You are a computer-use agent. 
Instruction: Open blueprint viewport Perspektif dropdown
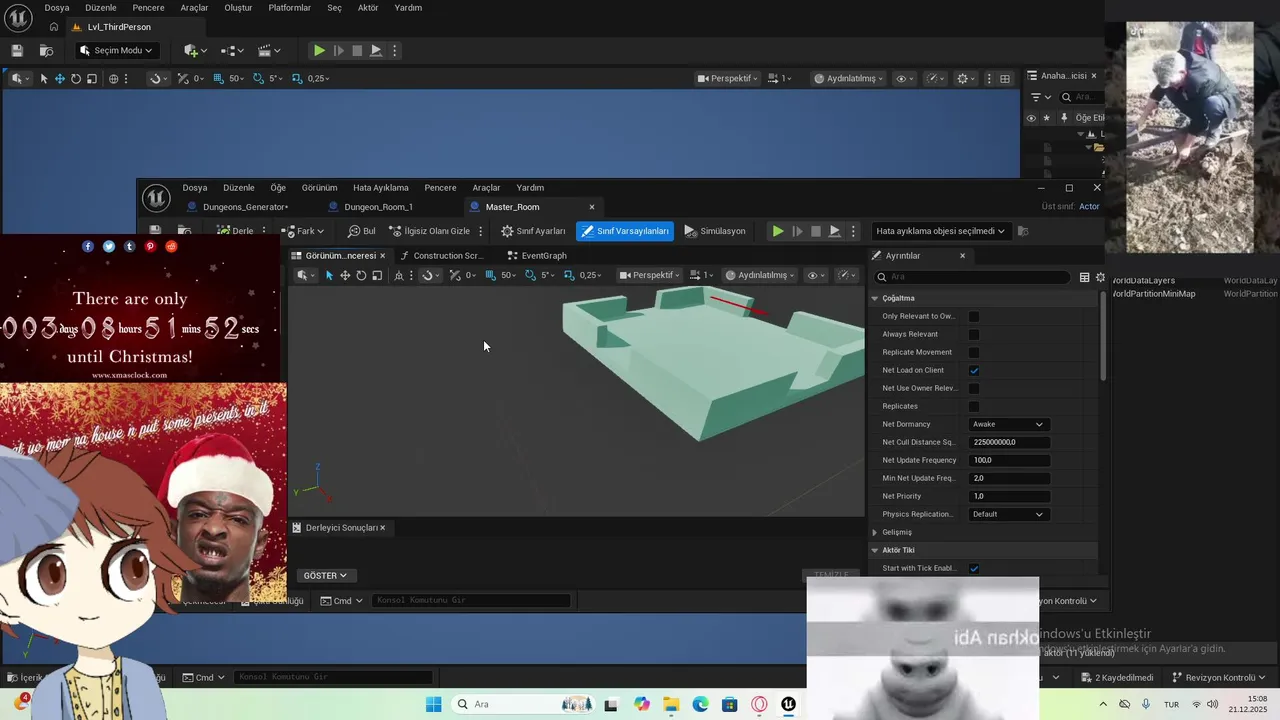[650, 275]
